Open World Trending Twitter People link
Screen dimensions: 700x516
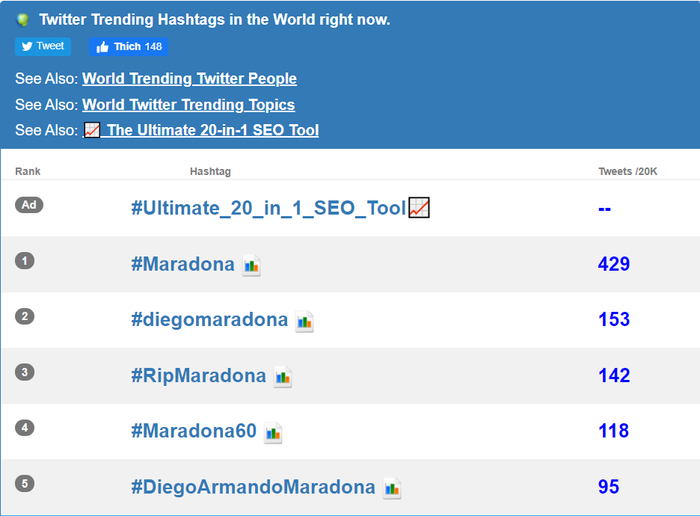[189, 79]
